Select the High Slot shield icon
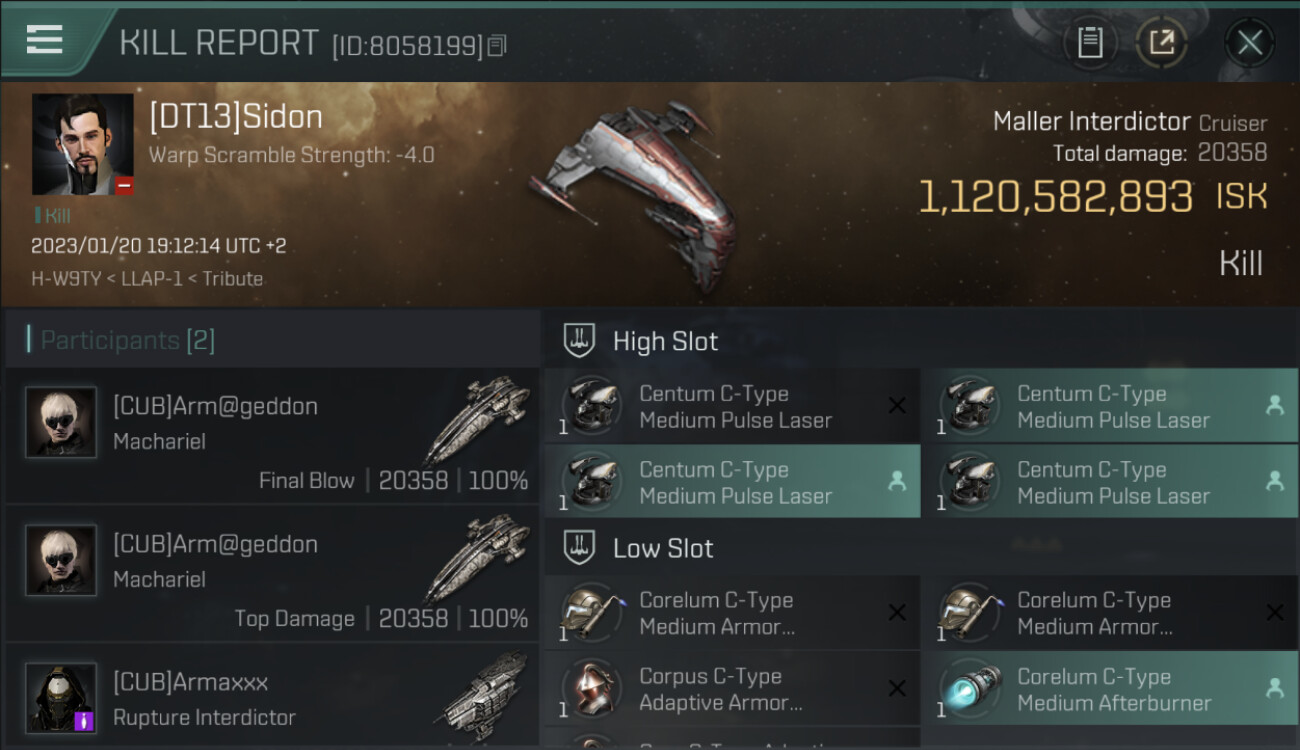This screenshot has width=1300, height=750. click(x=579, y=340)
